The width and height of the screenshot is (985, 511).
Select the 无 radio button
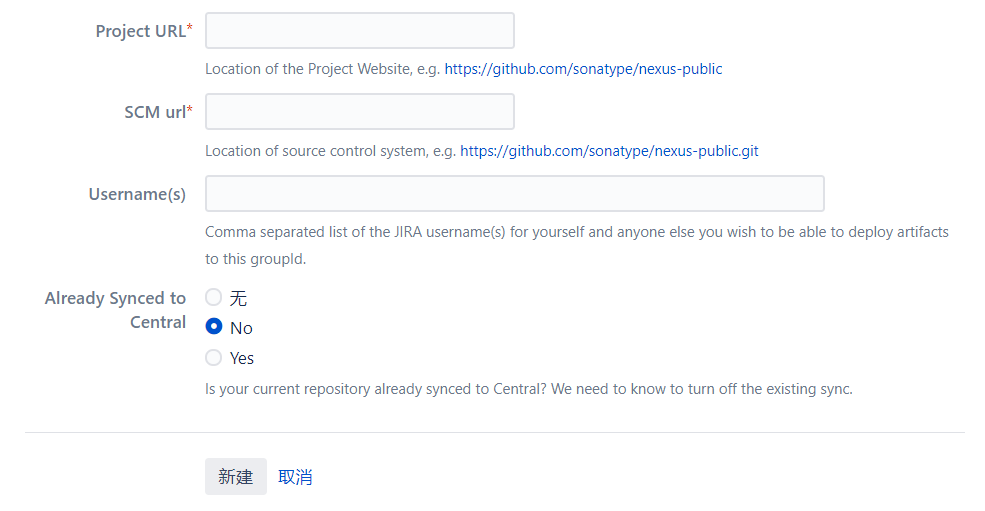(x=213, y=297)
